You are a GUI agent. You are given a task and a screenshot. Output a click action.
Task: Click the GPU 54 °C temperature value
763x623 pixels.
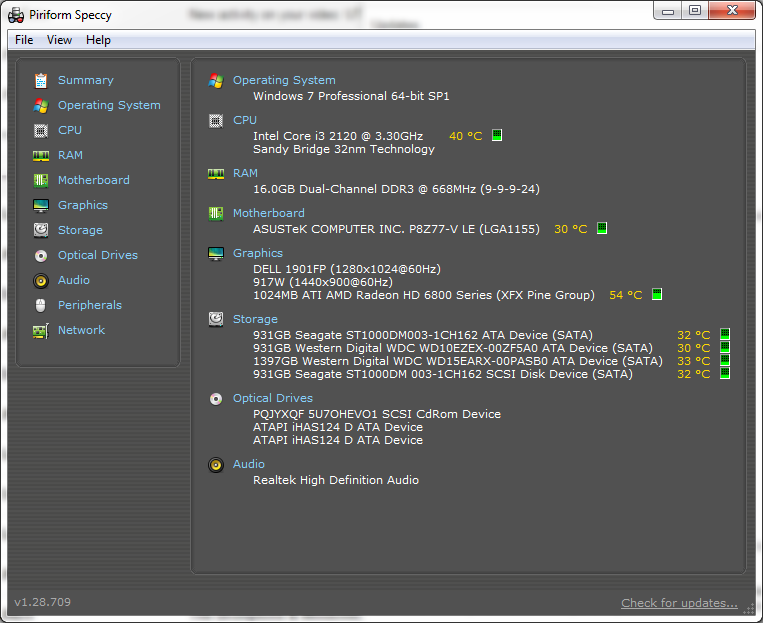pyautogui.click(x=626, y=295)
